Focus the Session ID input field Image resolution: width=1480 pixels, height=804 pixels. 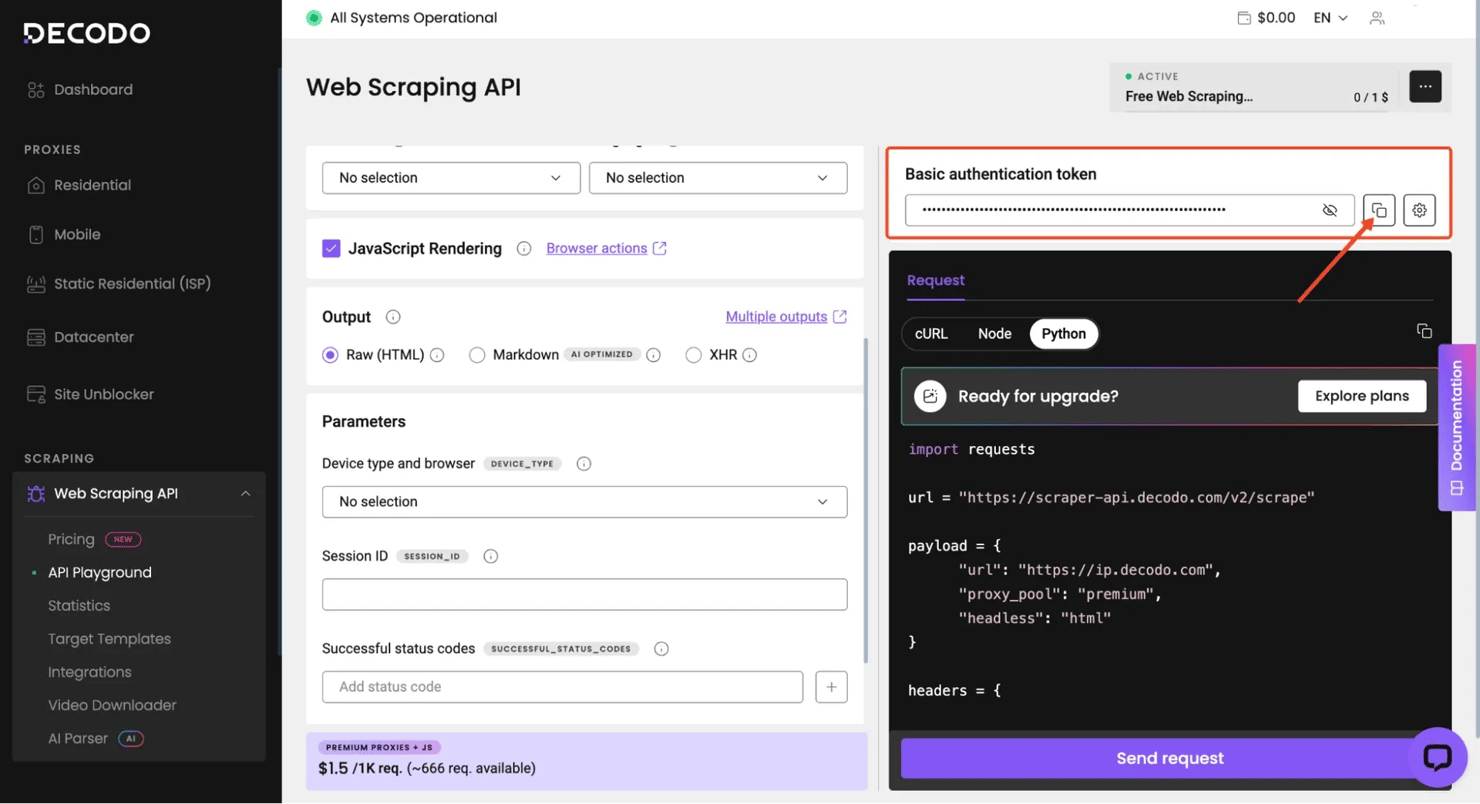tap(585, 594)
